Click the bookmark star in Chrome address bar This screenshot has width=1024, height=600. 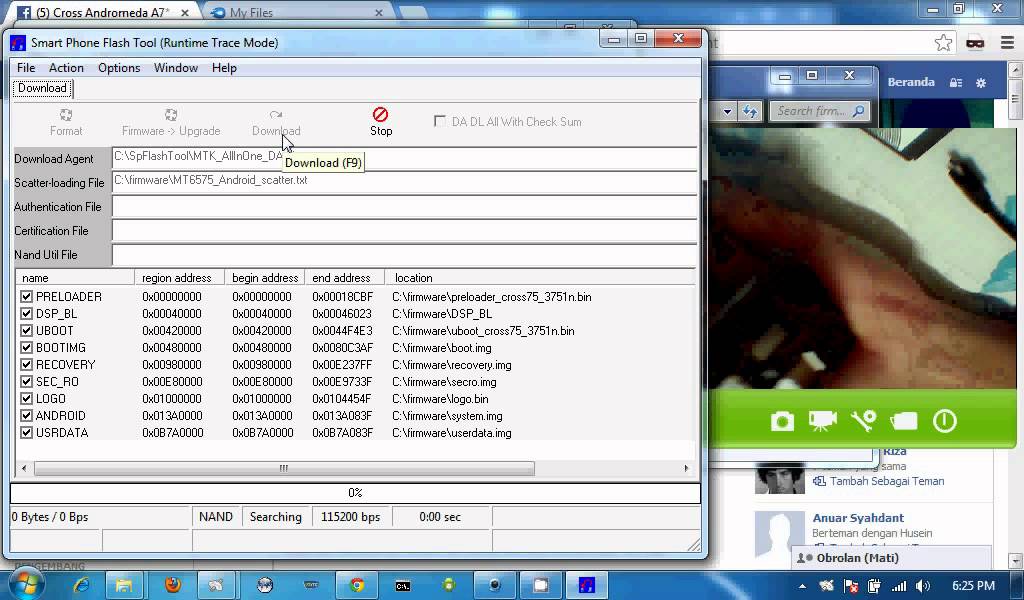942,43
